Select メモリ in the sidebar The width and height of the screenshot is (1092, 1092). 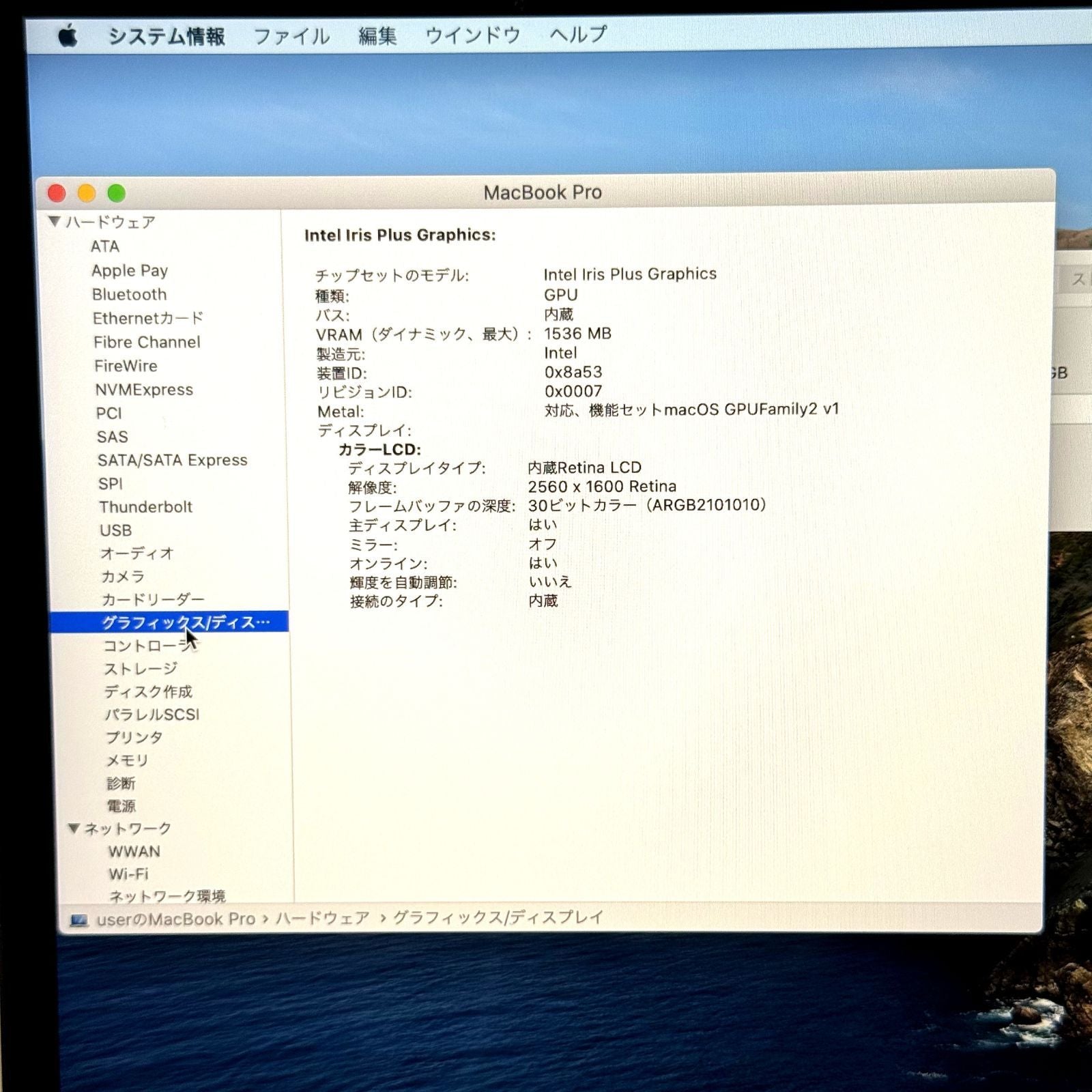127,760
